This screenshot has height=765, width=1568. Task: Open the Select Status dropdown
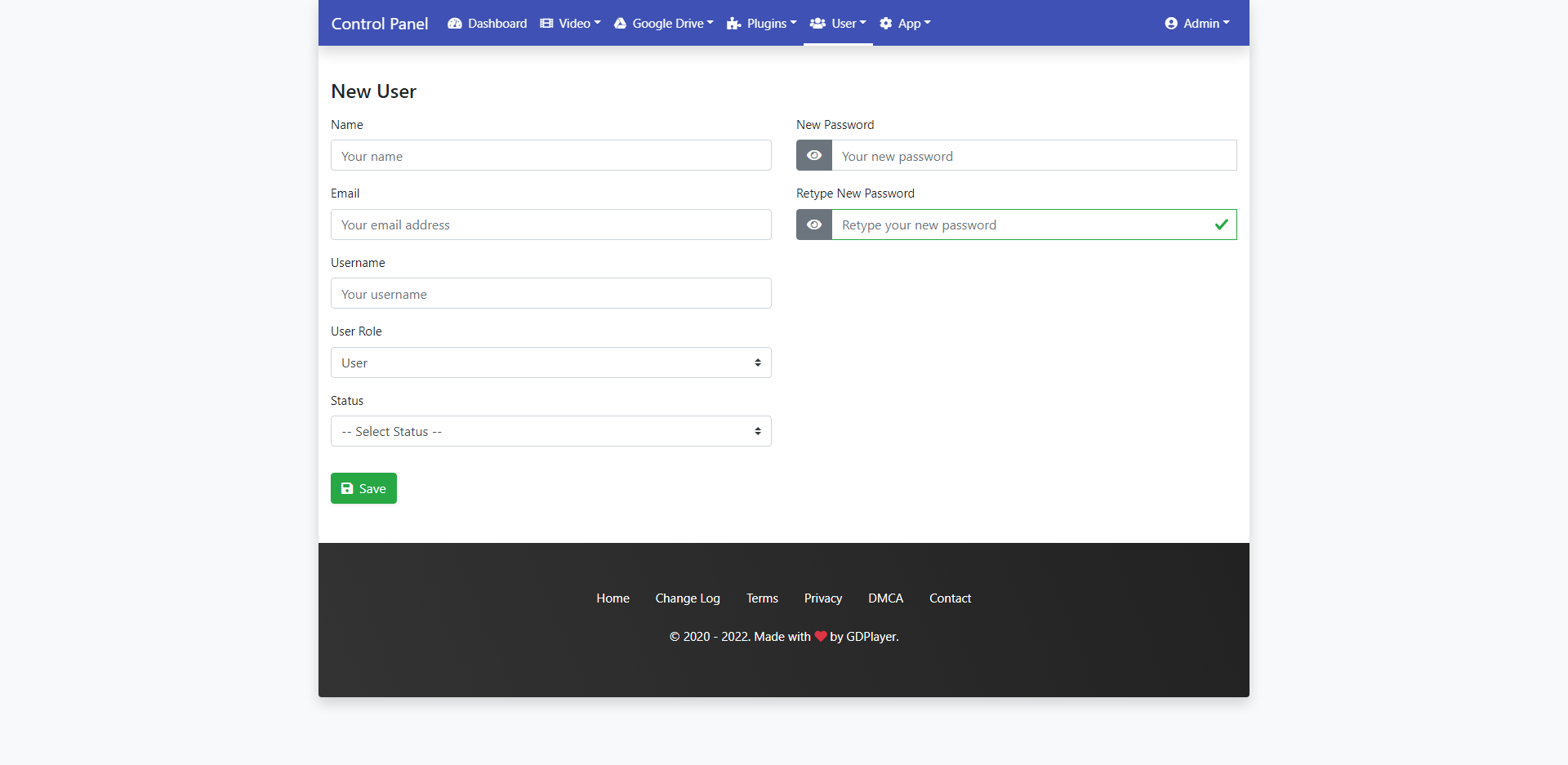pyautogui.click(x=551, y=431)
